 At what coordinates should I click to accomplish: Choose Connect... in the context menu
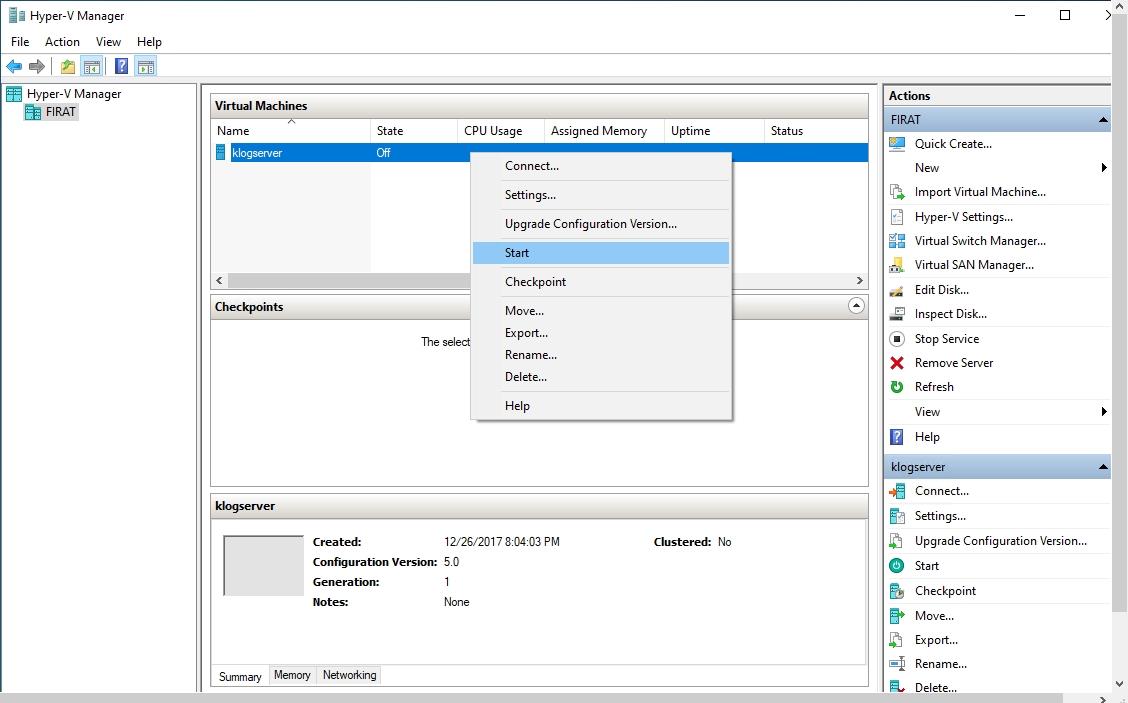click(x=601, y=165)
